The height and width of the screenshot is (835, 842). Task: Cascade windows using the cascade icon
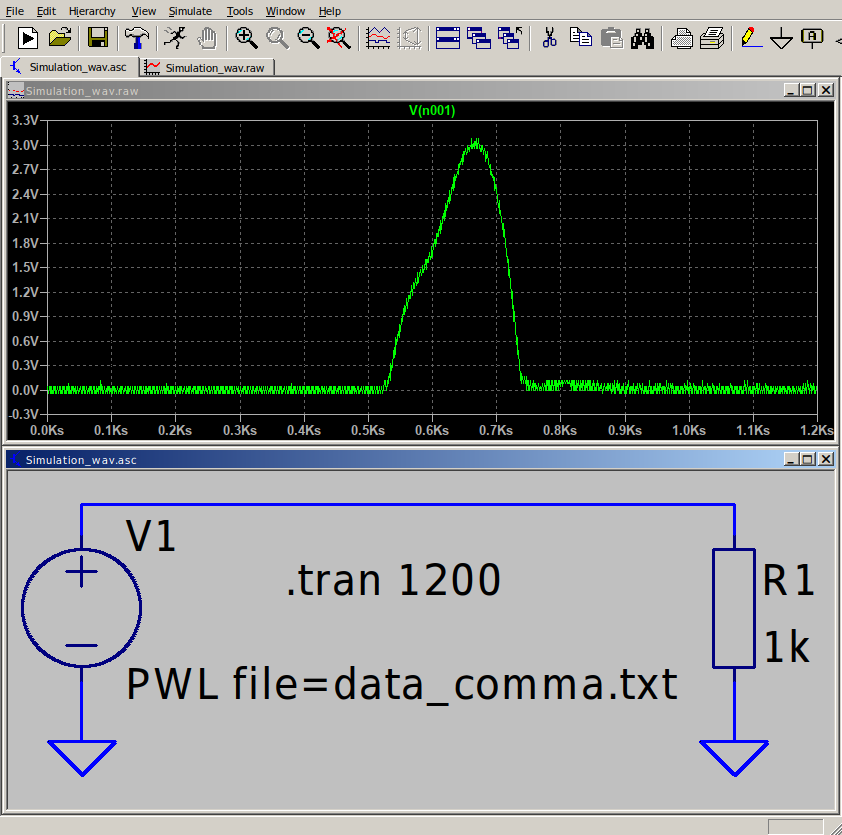point(479,38)
